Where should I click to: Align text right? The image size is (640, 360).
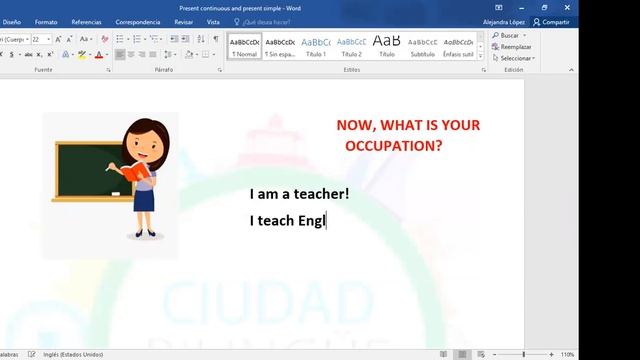click(x=142, y=54)
